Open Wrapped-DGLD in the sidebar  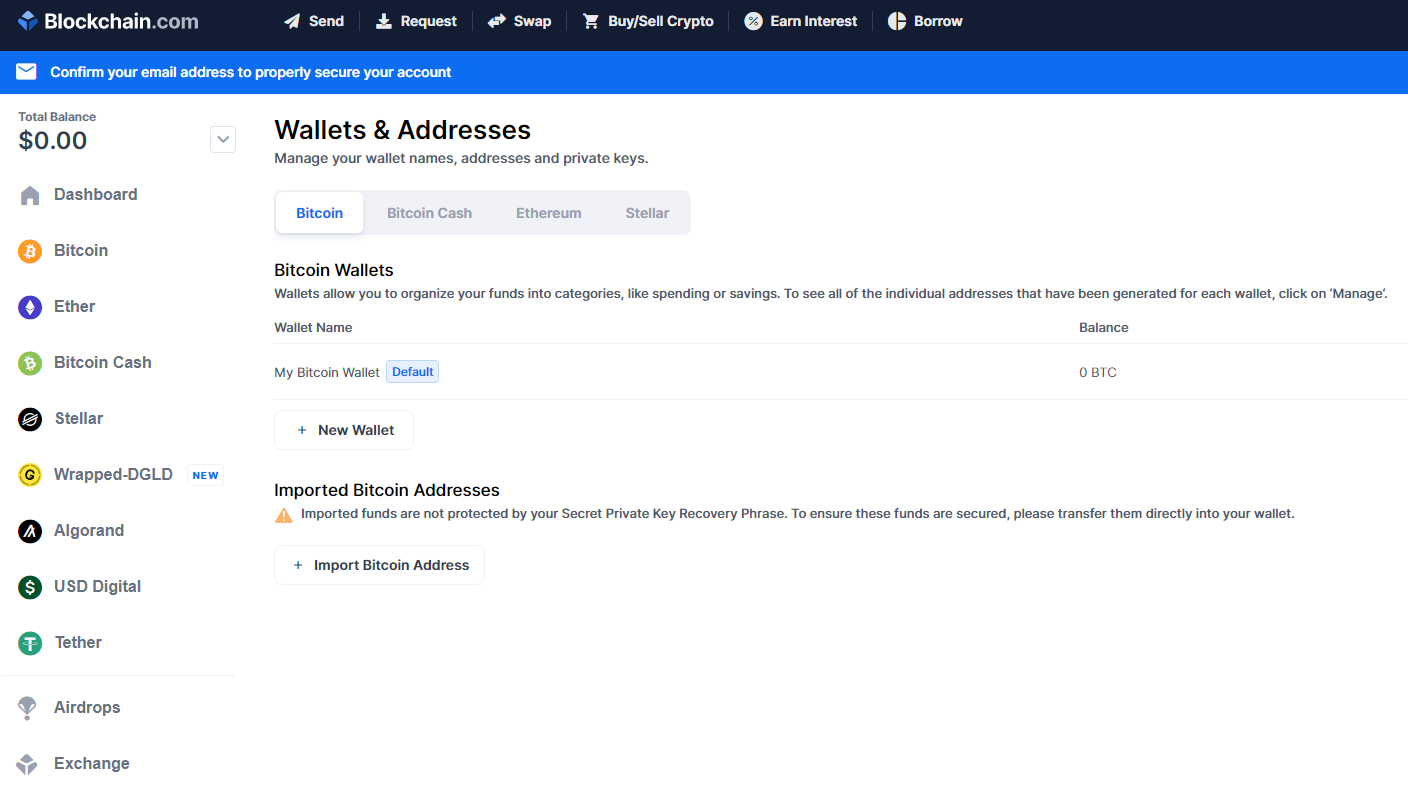pos(113,475)
